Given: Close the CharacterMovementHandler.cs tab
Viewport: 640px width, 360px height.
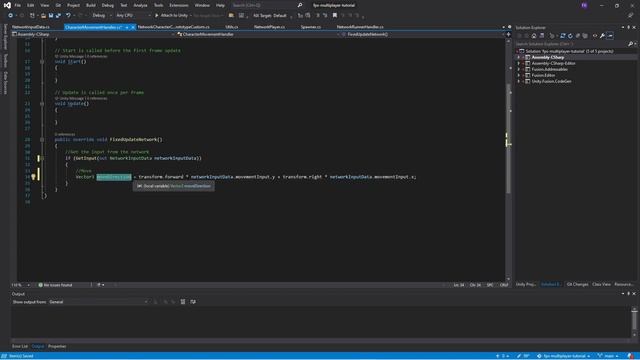Looking at the screenshot, I should (x=133, y=27).
